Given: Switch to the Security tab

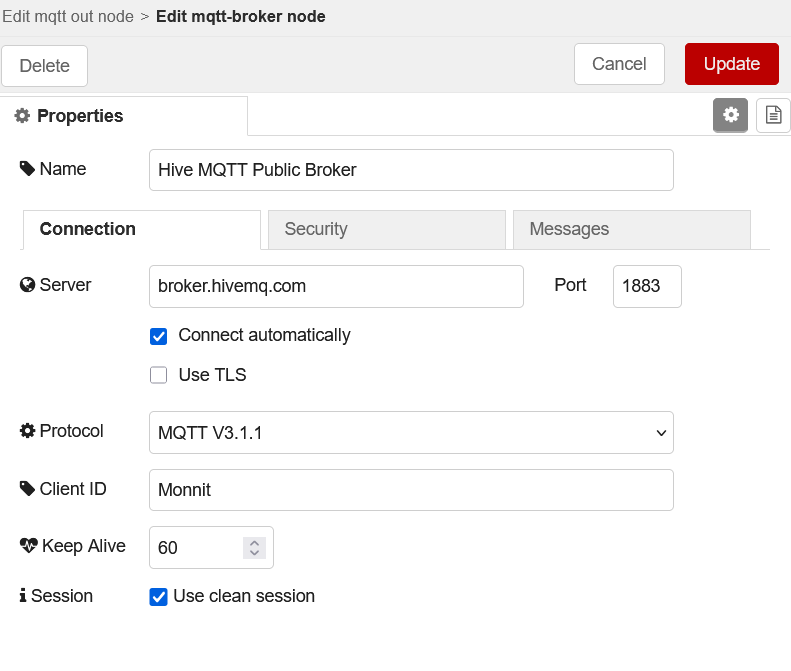Looking at the screenshot, I should point(386,230).
